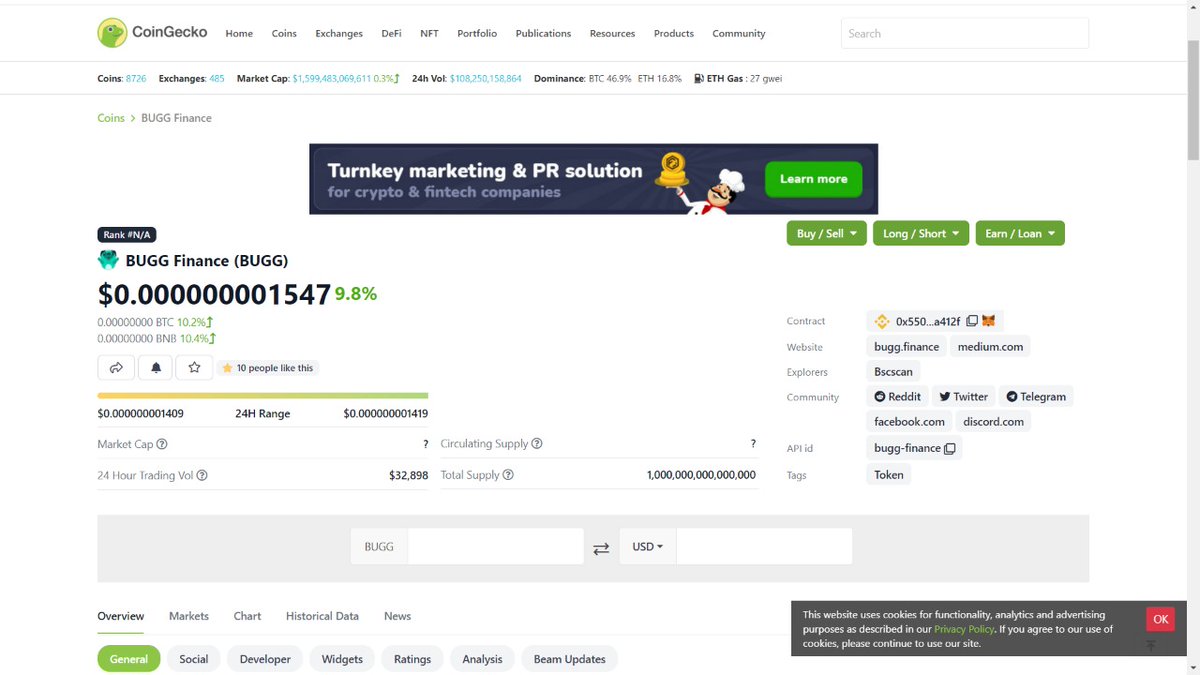Click the 24 Hour Trading Vol help icon
This screenshot has width=1200, height=675.
pos(202,476)
